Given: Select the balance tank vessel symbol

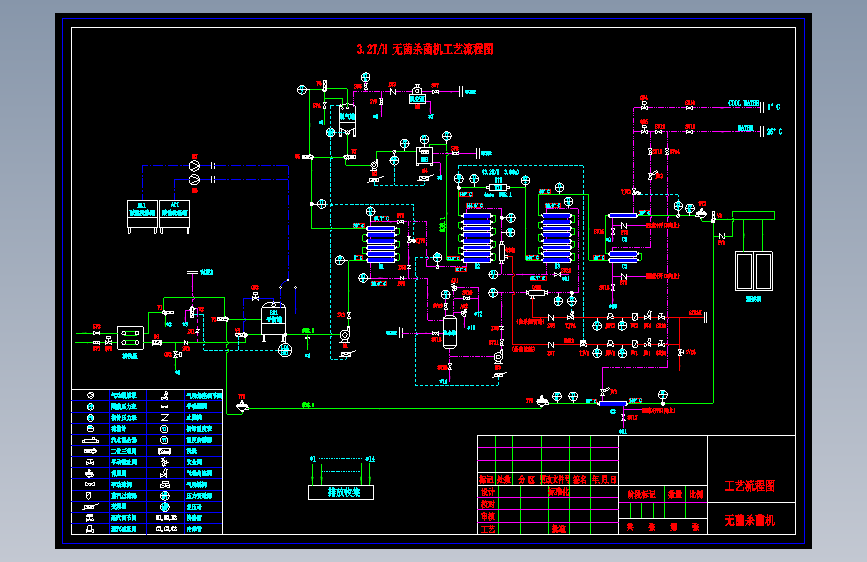Looking at the screenshot, I should point(274,320).
